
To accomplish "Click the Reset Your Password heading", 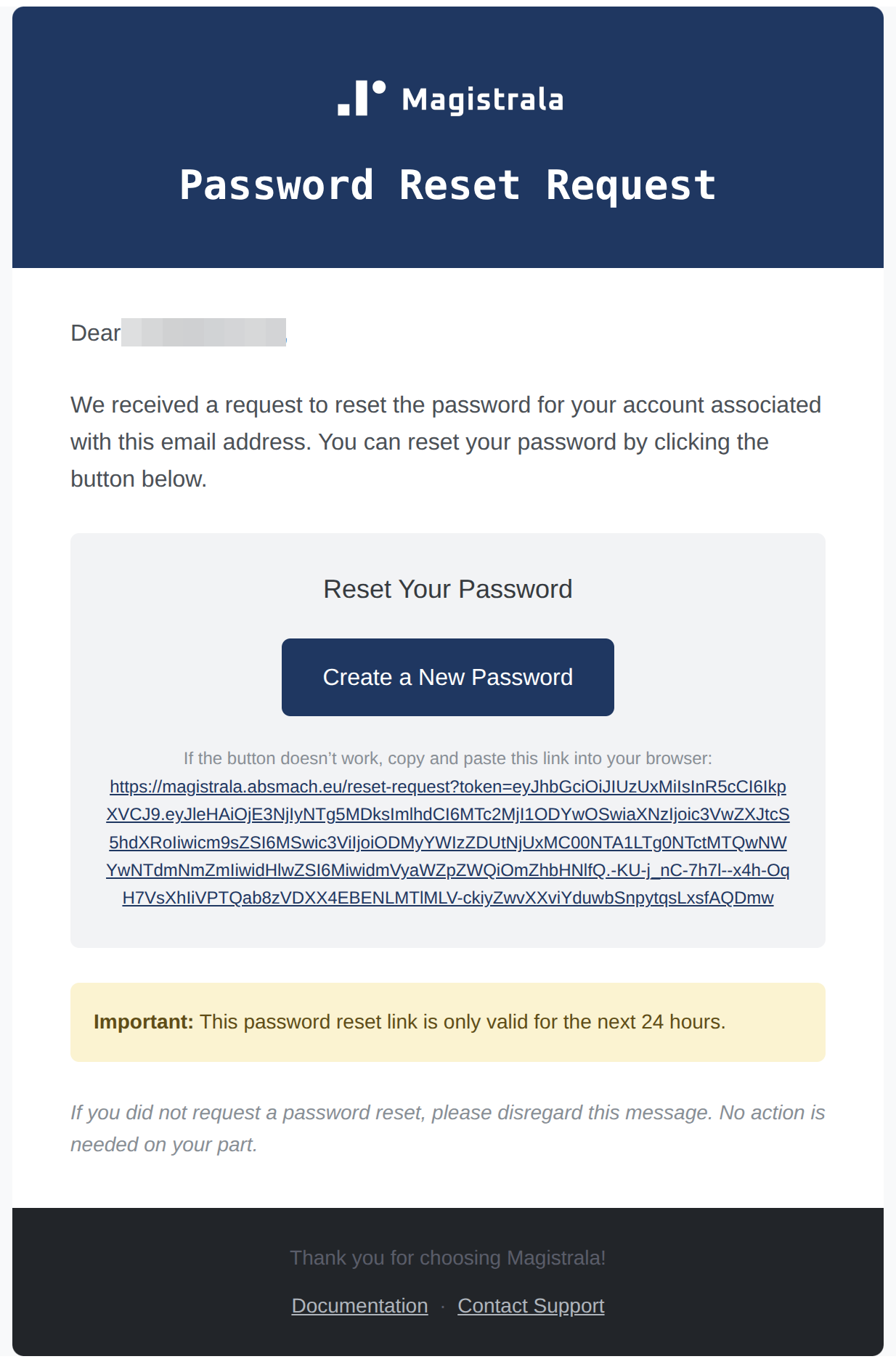I will [448, 588].
